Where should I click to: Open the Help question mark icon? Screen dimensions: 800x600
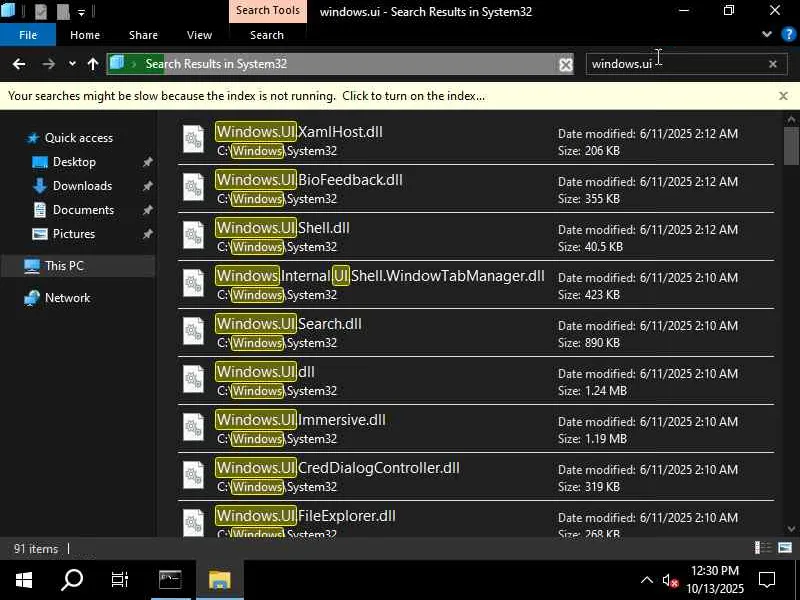788,34
